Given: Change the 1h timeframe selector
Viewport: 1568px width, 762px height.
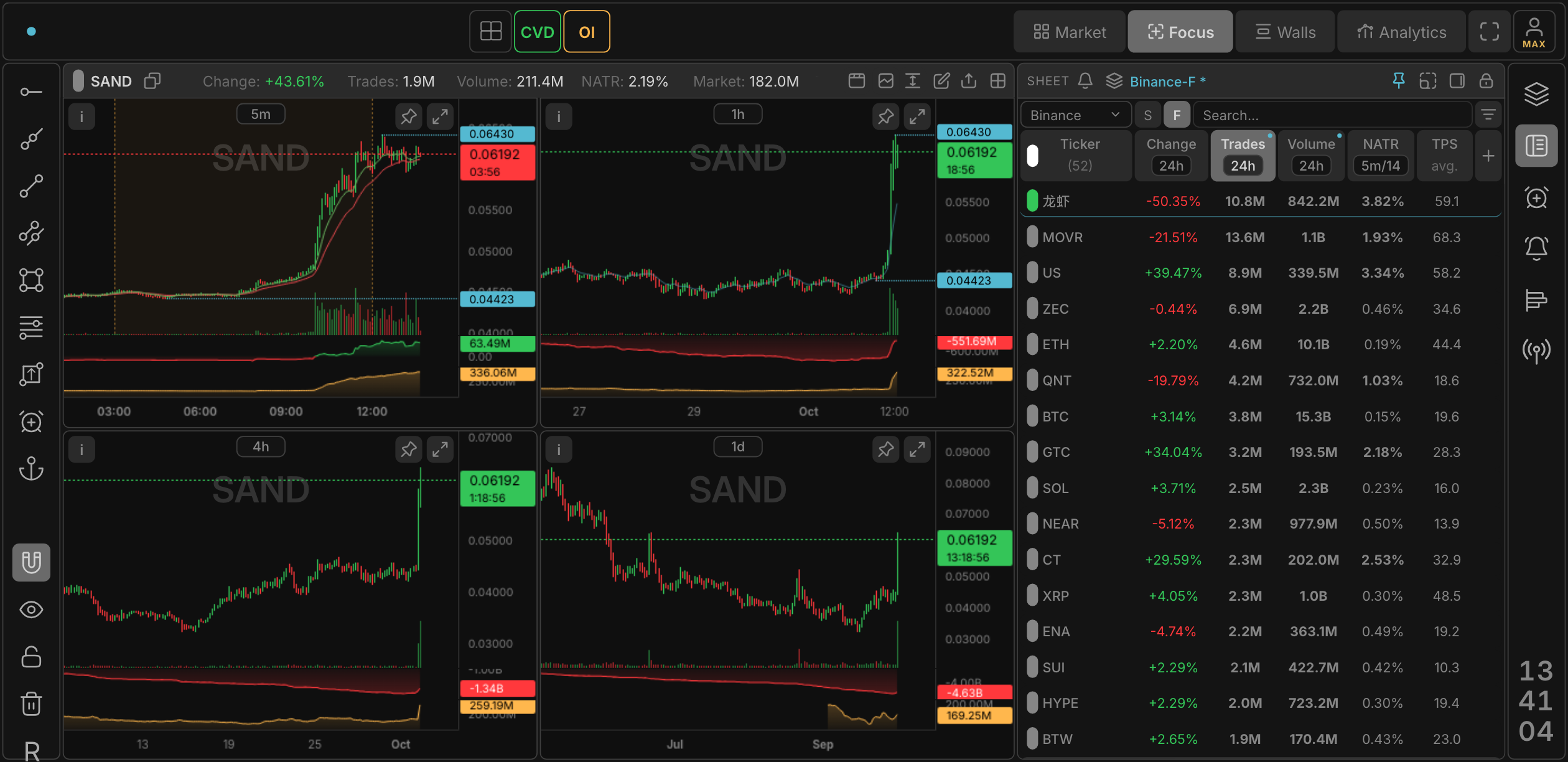Looking at the screenshot, I should click(x=738, y=115).
